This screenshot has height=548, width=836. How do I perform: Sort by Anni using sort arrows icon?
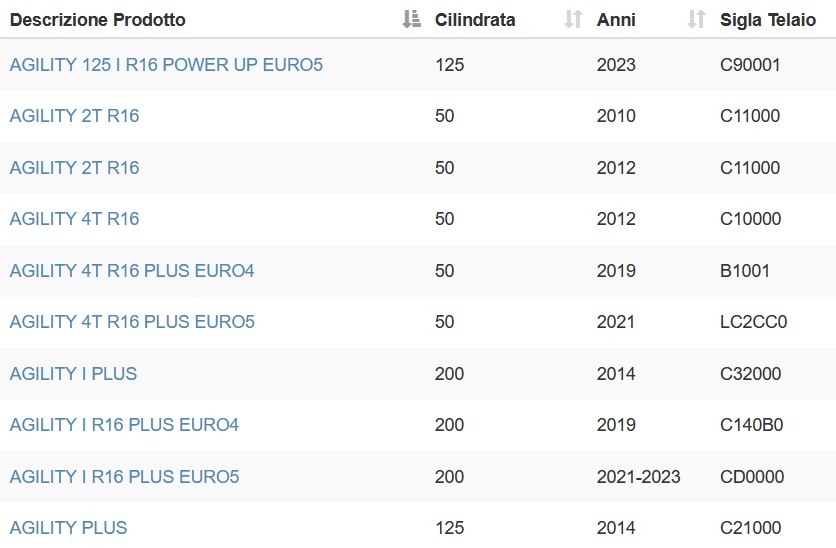tap(696, 19)
